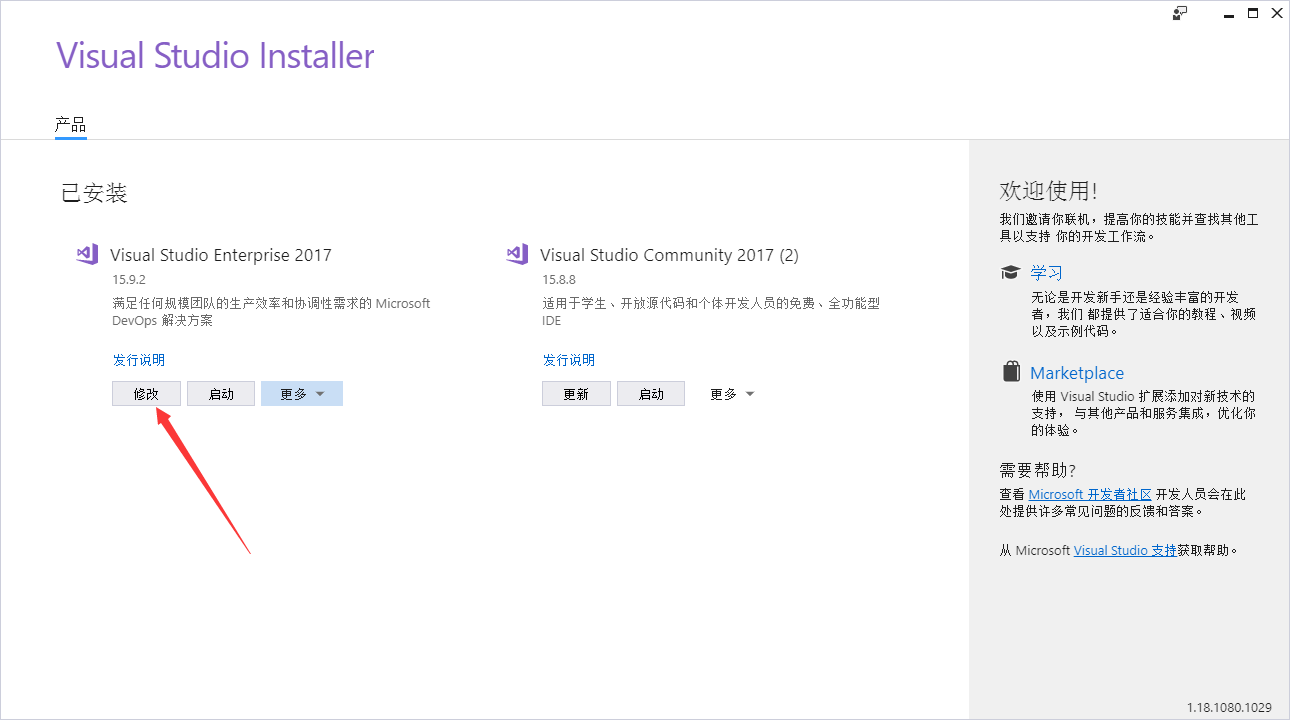Click 启动 for Visual Studio Enterprise 2017

click(221, 394)
